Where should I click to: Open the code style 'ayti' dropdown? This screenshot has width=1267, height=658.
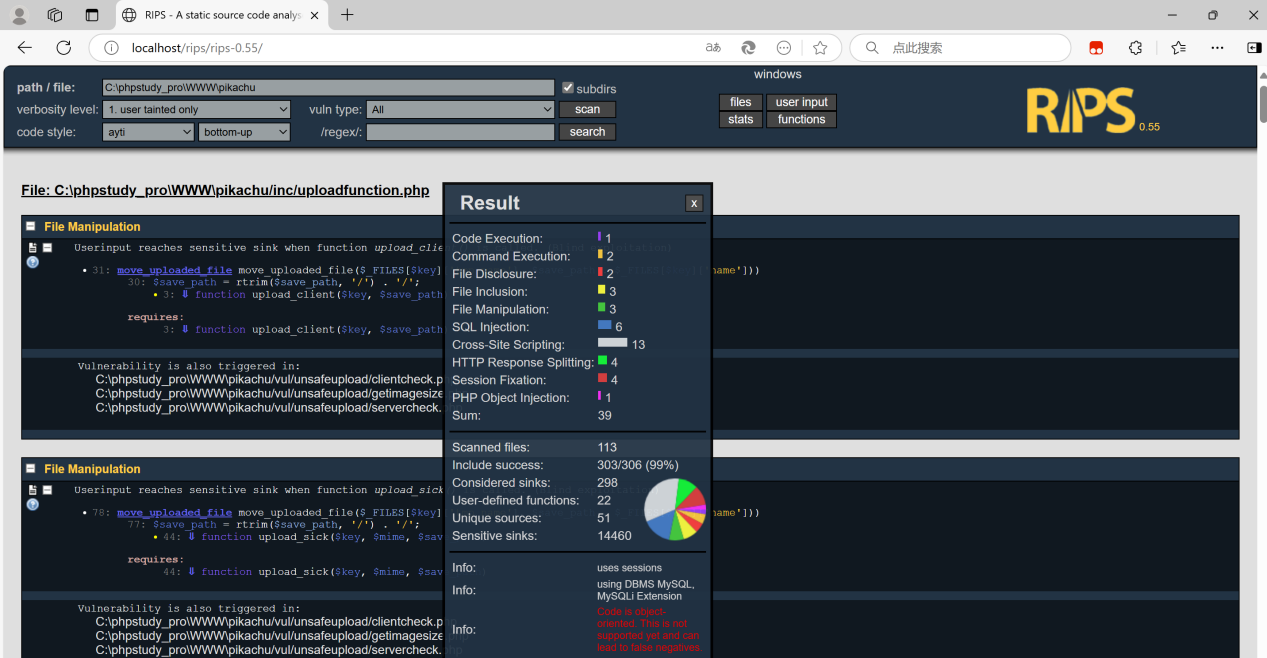(x=148, y=132)
